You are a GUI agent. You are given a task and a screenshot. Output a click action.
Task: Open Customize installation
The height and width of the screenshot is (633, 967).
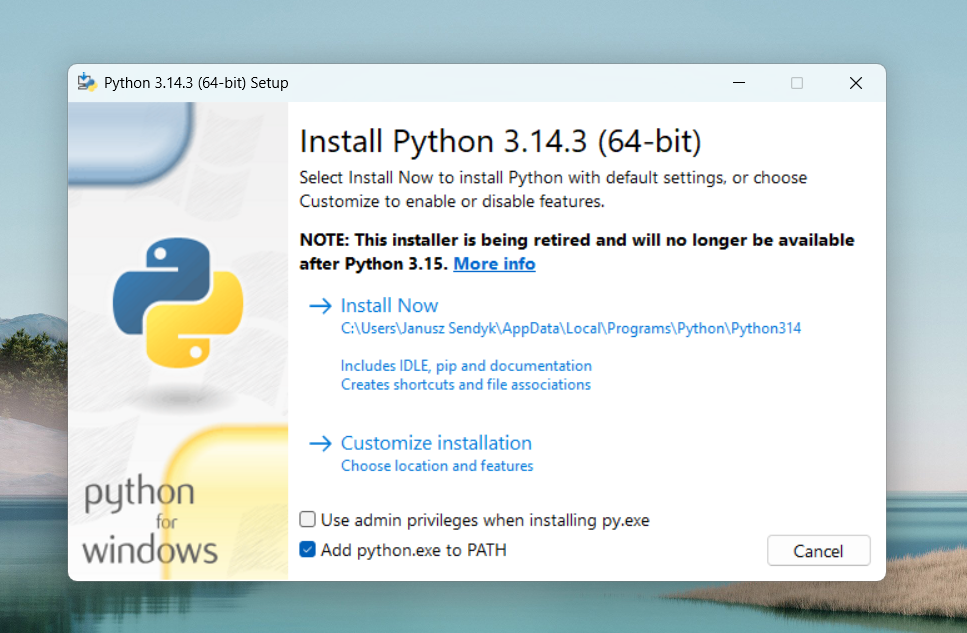point(436,443)
